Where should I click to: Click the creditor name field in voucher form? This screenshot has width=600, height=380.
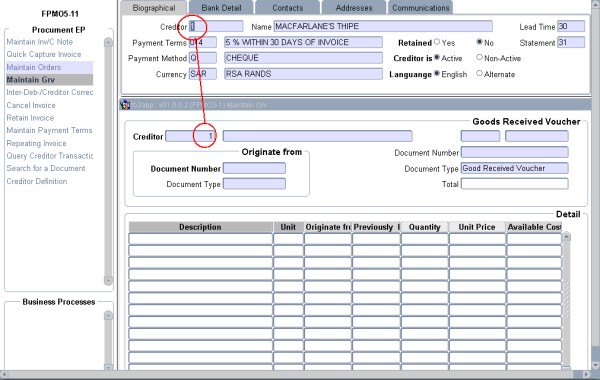point(317,136)
